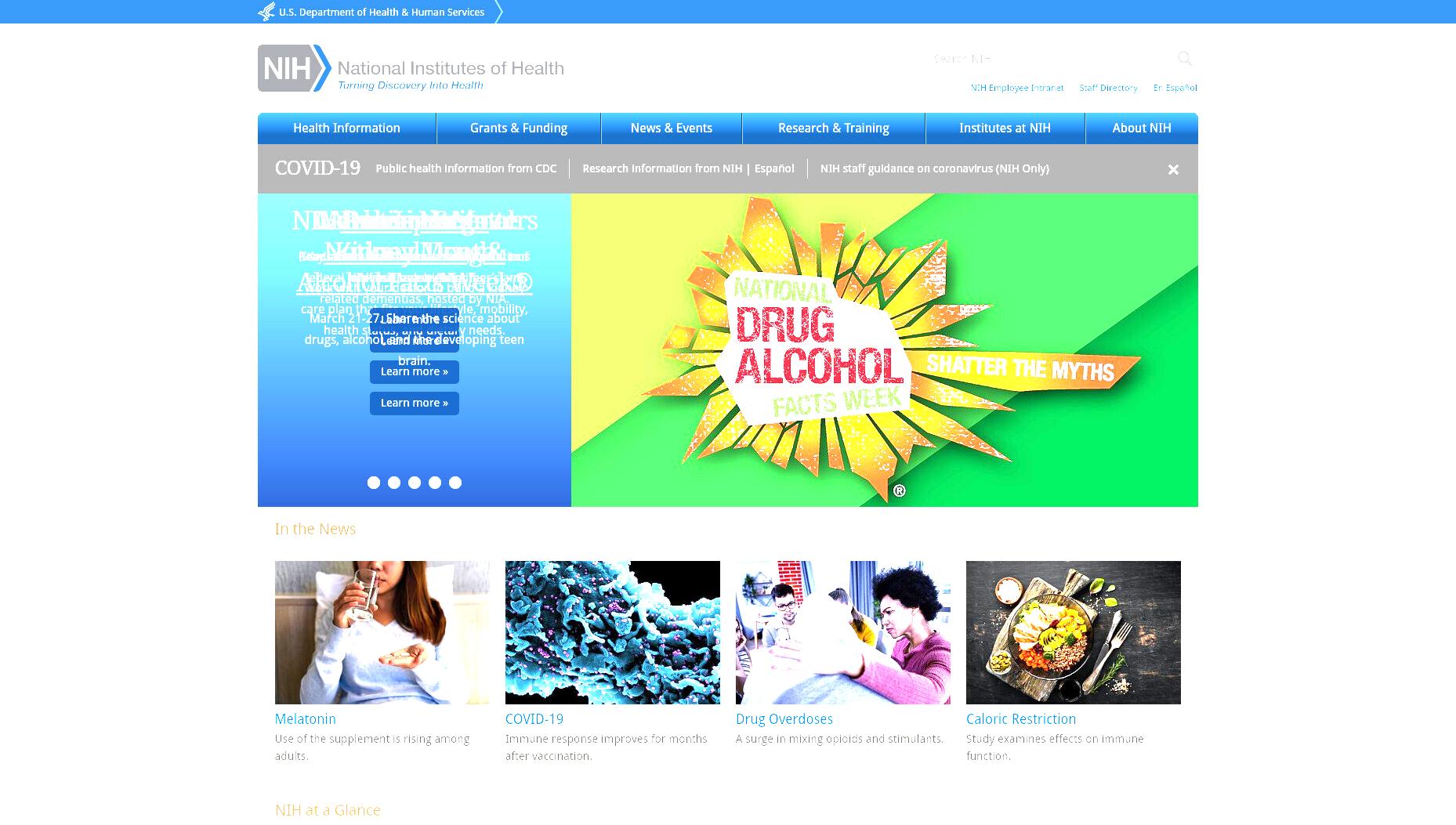
Task: Select the third carousel slide dot
Action: (415, 483)
